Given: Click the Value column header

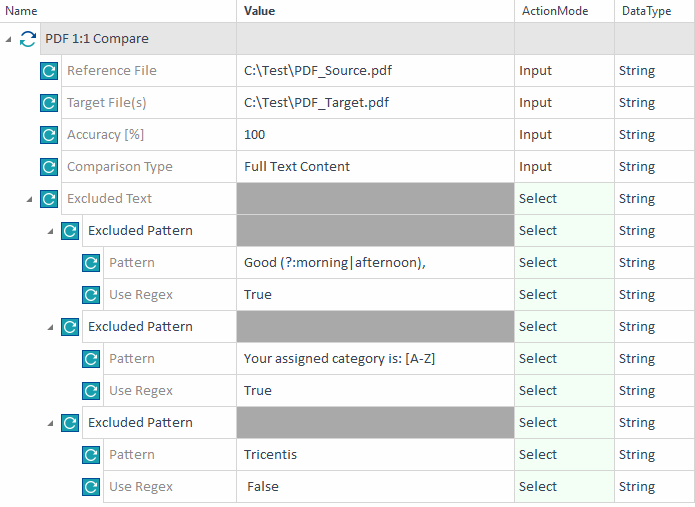Looking at the screenshot, I should point(259,11).
